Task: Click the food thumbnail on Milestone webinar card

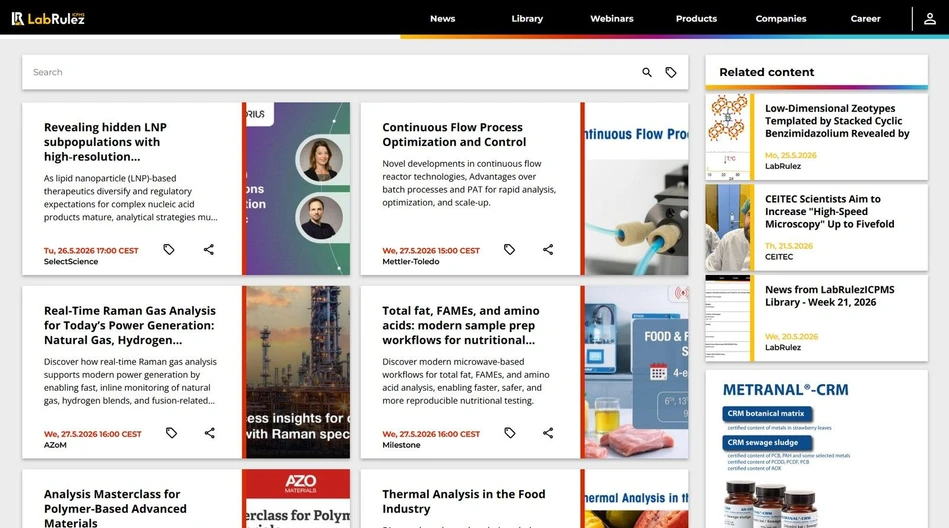Action: point(636,372)
